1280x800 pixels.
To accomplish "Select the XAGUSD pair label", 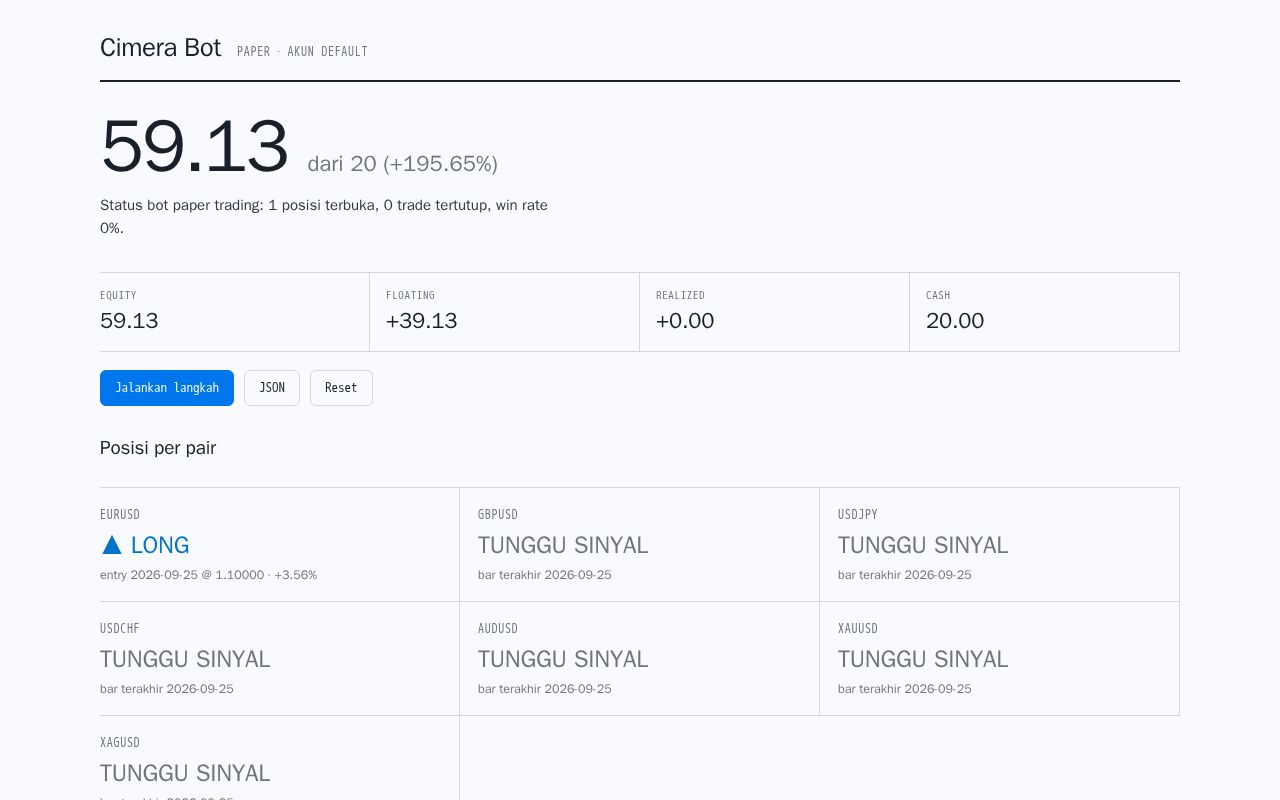I will point(120,742).
